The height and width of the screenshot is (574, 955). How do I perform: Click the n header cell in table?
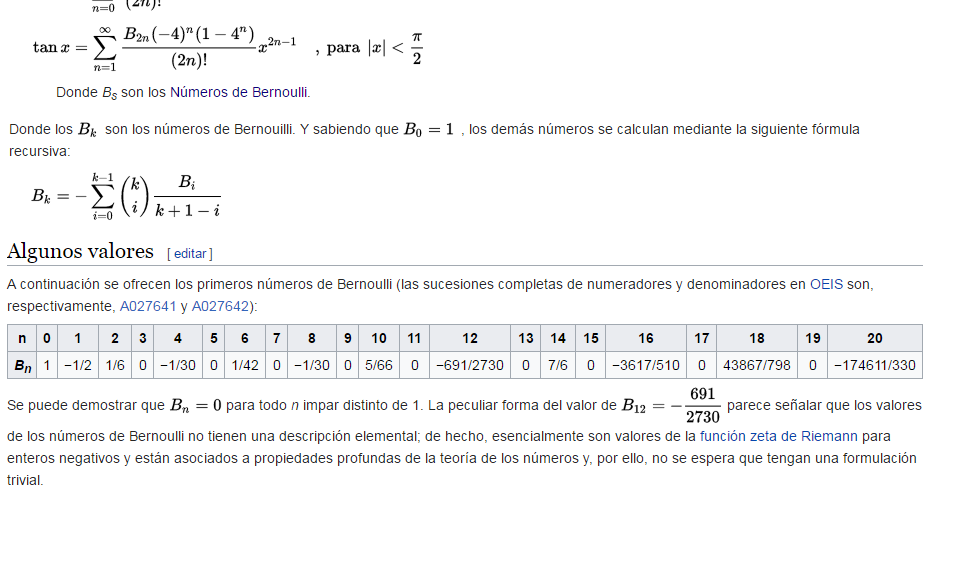[22, 338]
